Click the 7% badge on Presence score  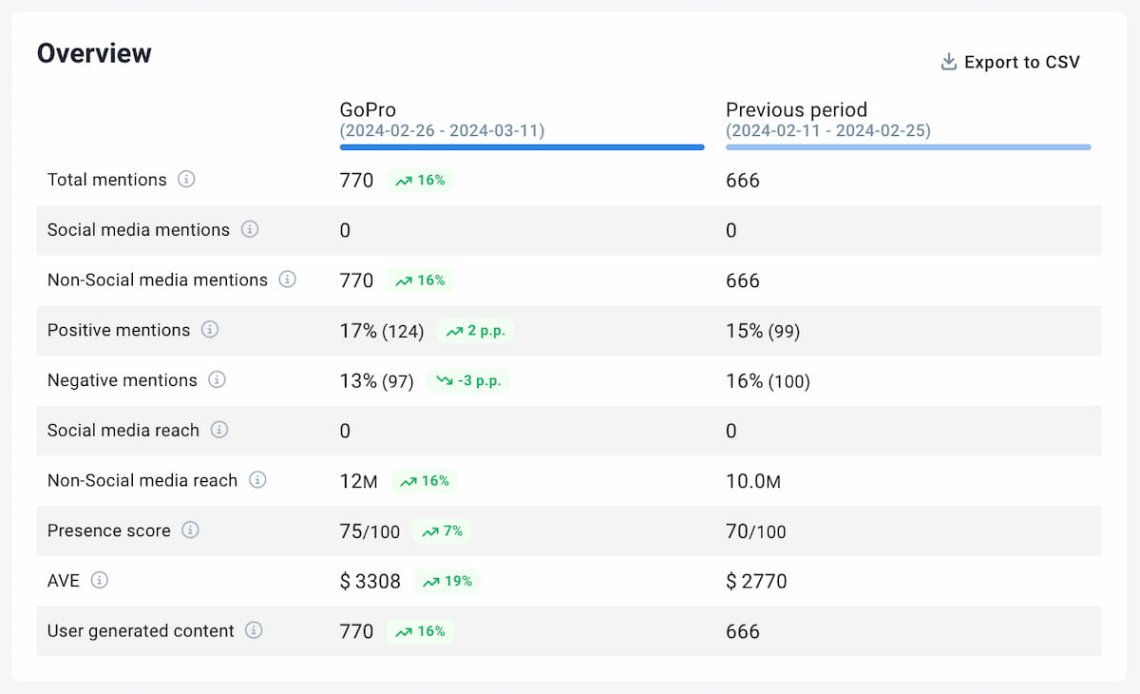click(443, 531)
